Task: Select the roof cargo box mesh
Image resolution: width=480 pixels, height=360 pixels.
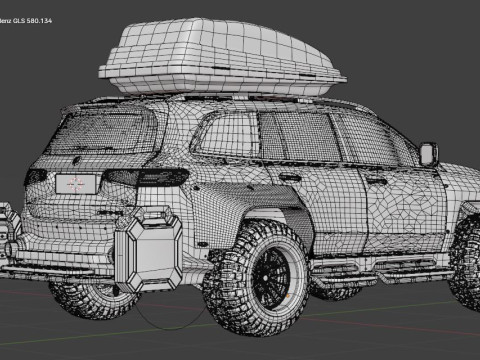Action: coord(222,57)
